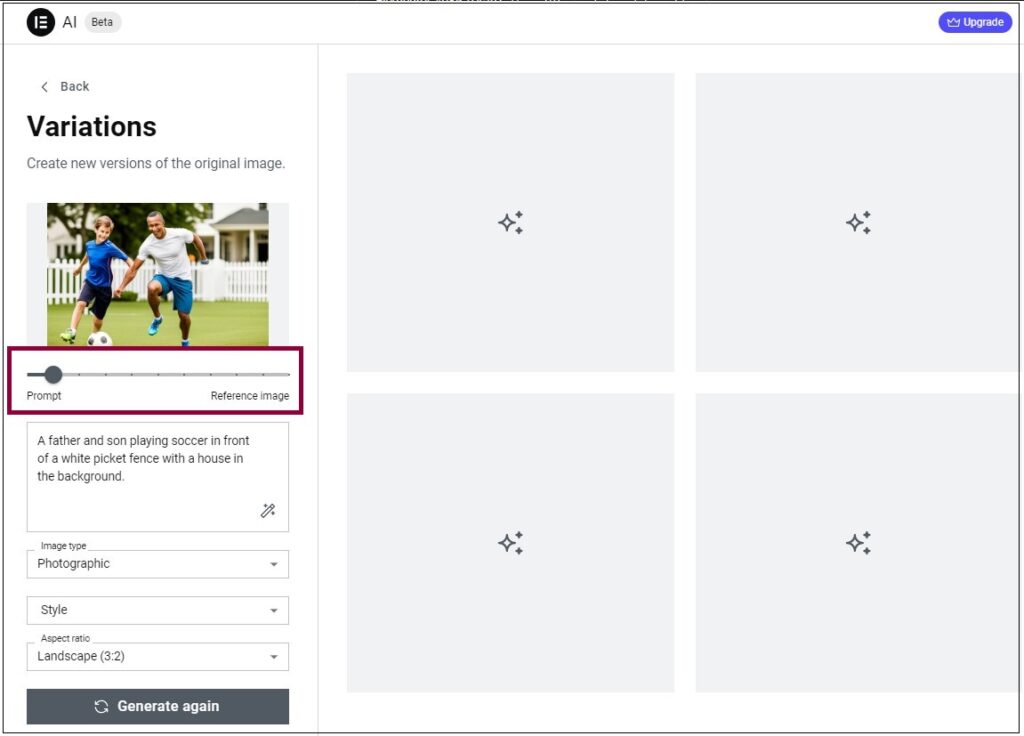Click sparkle icon in bottom-right placeholder
The height and width of the screenshot is (736, 1024).
tap(858, 543)
